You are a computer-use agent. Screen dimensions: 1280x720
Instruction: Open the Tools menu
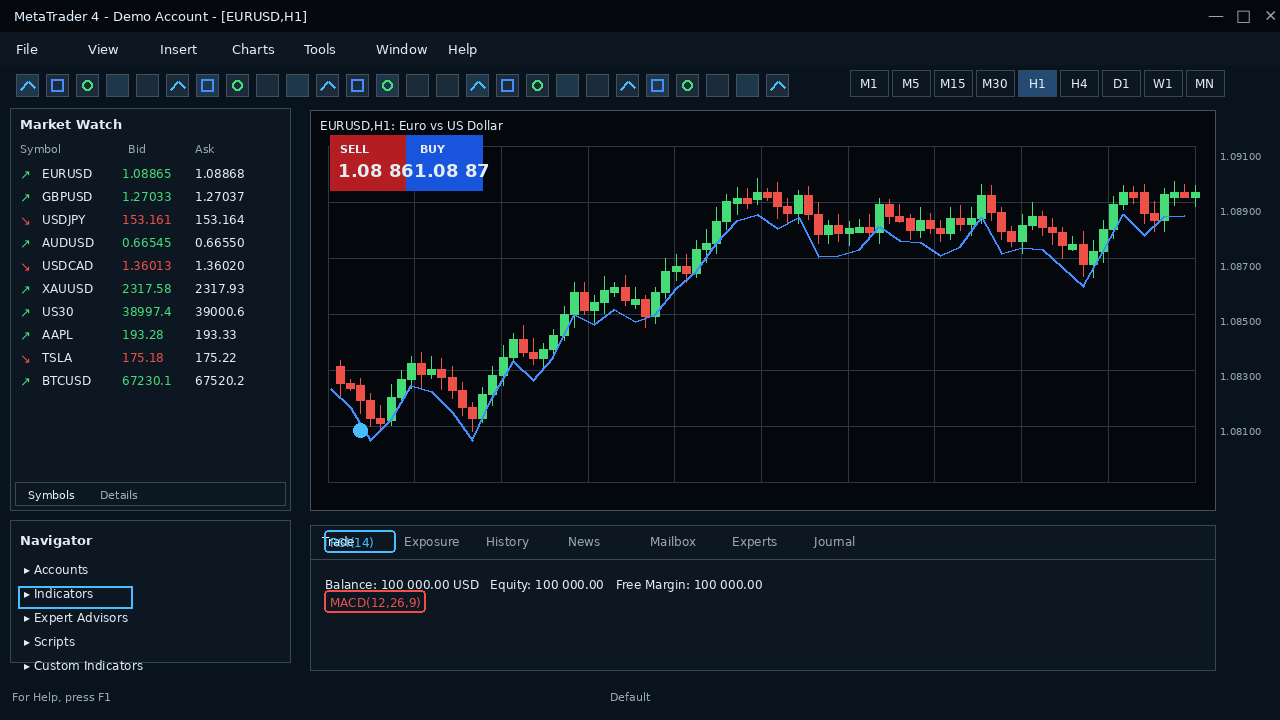(320, 50)
